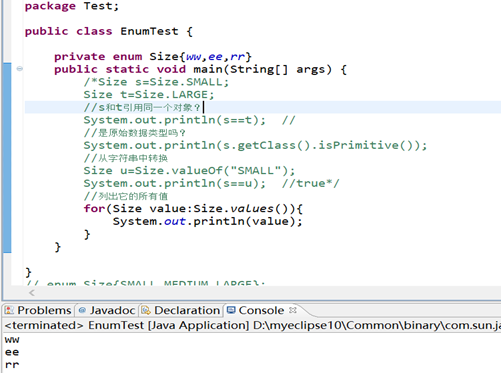The image size is (501, 373).
Task: Activate the Console tab
Action: point(261,310)
